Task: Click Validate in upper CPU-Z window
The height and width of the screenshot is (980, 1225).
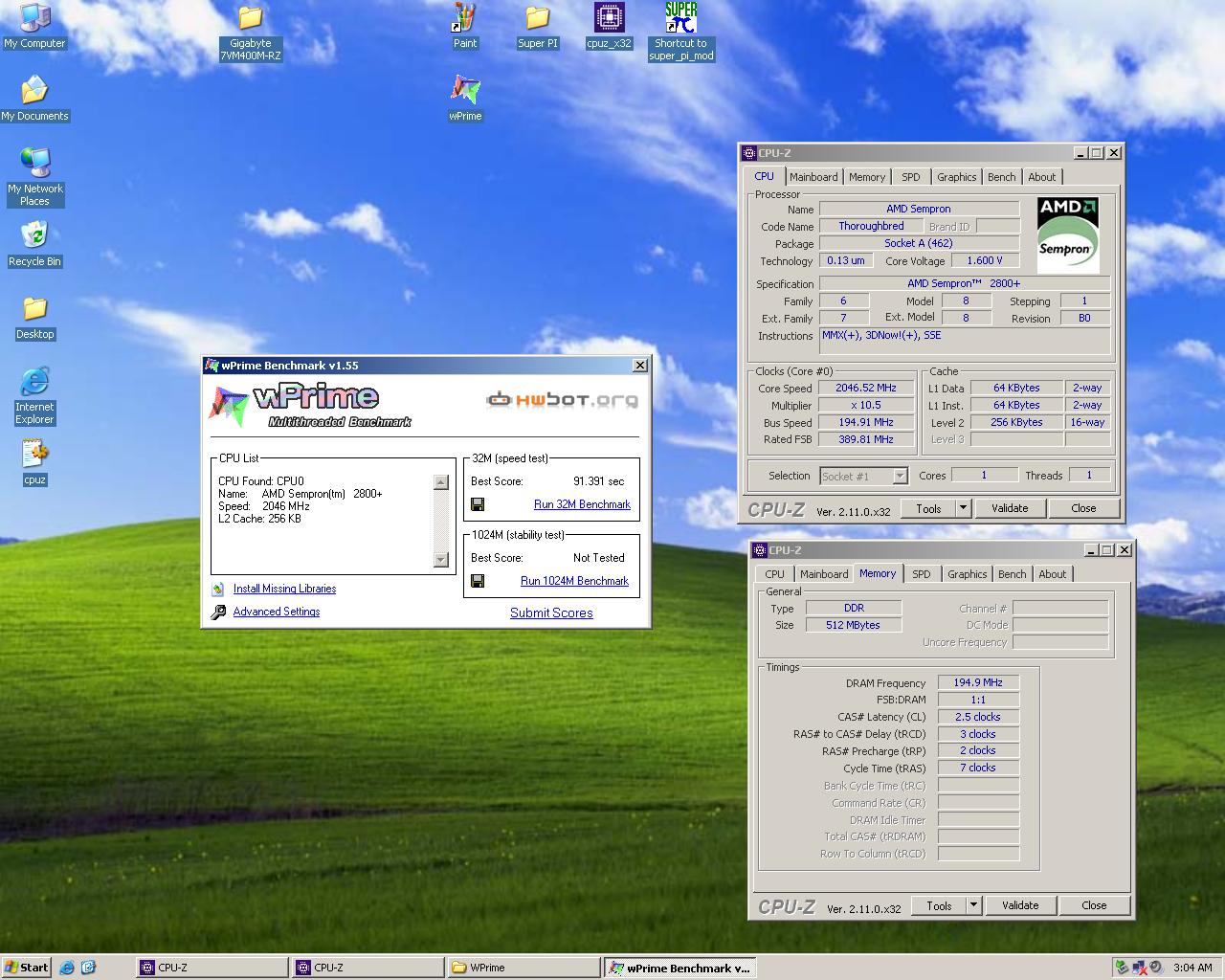Action: 1010,508
